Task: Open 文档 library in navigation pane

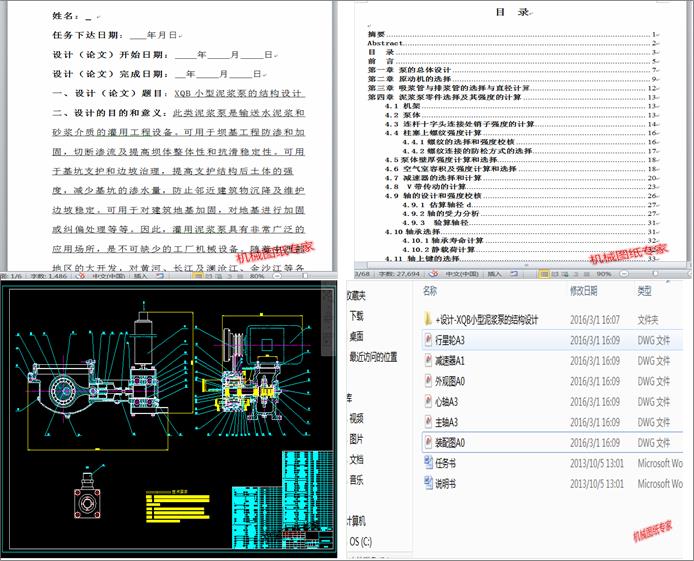Action: (357, 459)
